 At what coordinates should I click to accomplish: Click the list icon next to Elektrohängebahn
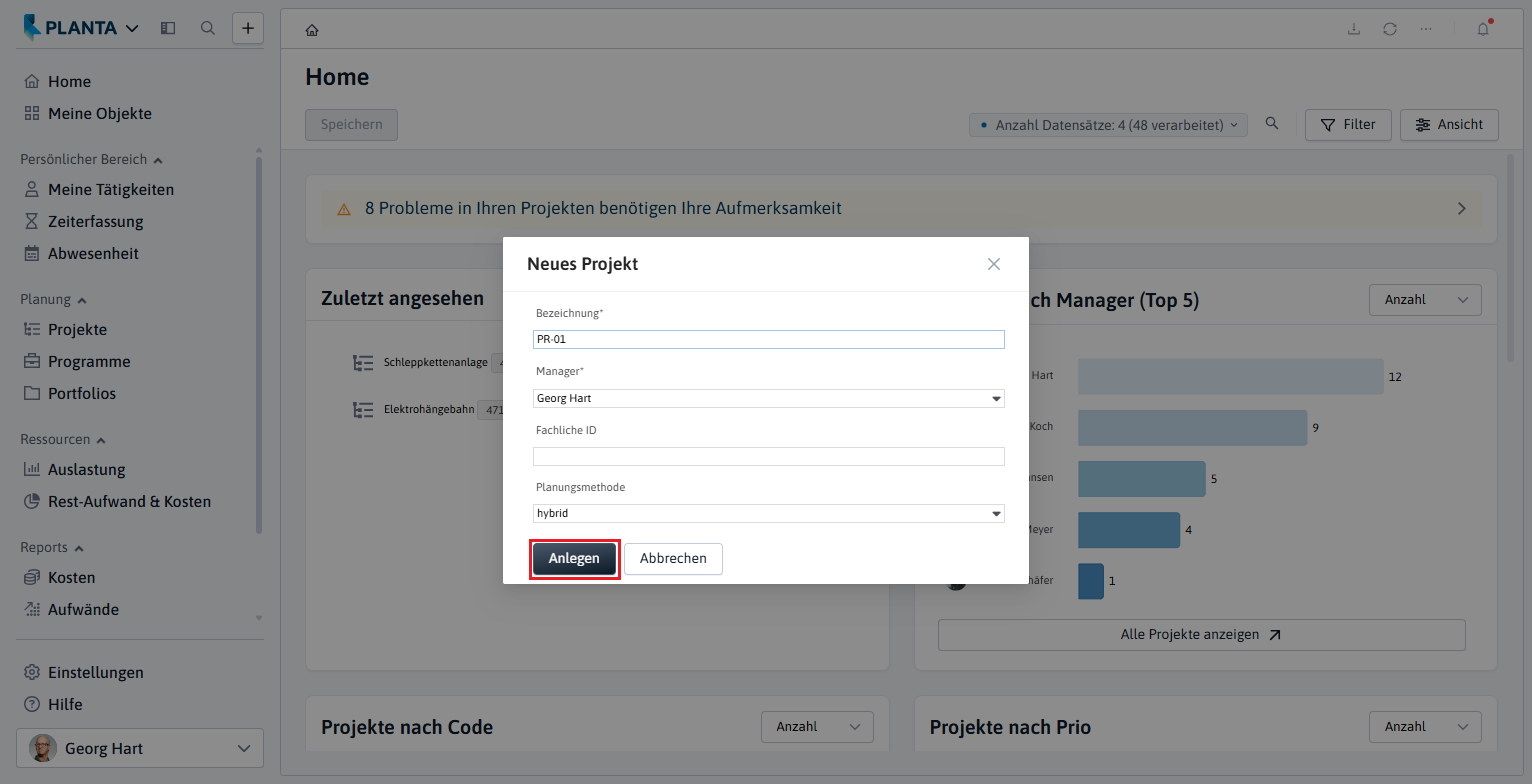click(x=363, y=410)
